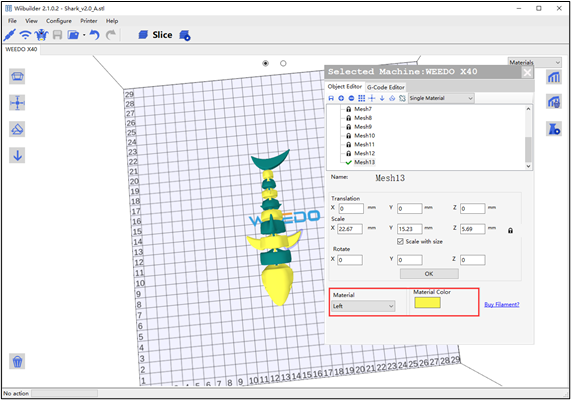Click the trash bin delete icon

[x=17, y=361]
